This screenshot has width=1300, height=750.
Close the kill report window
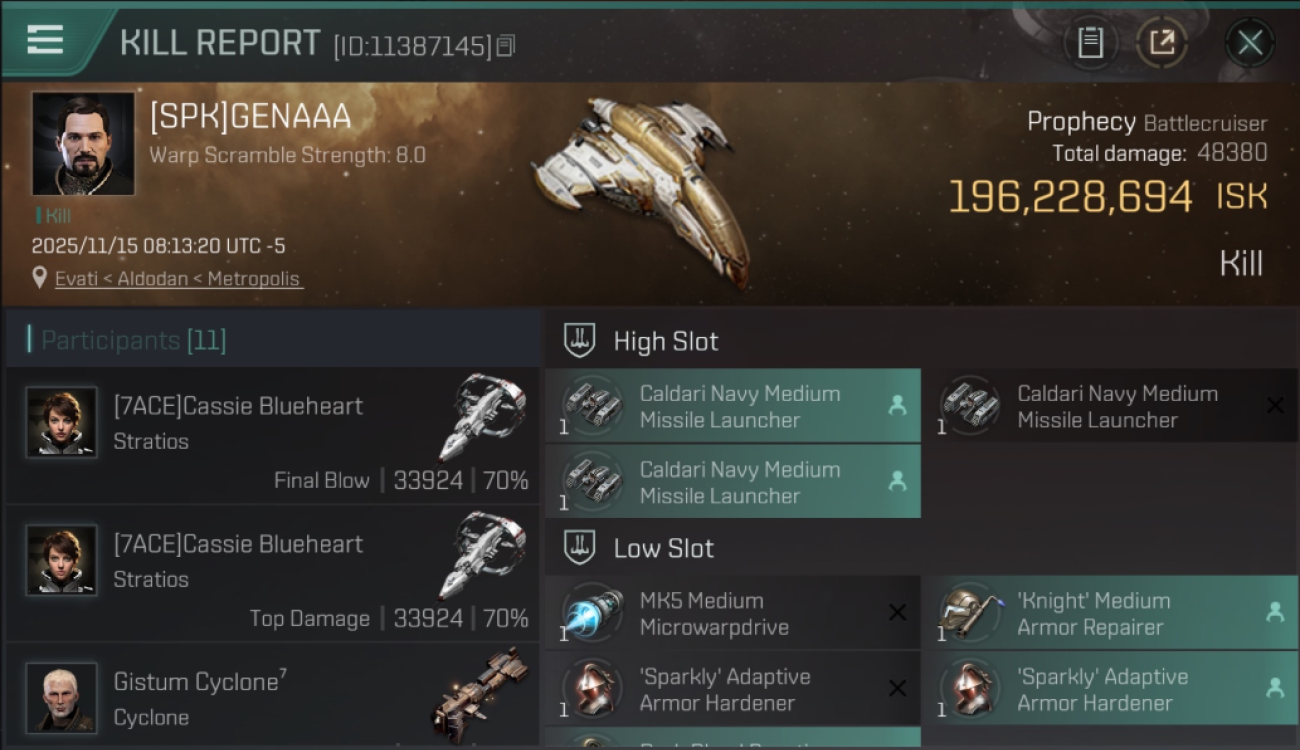[x=1249, y=43]
